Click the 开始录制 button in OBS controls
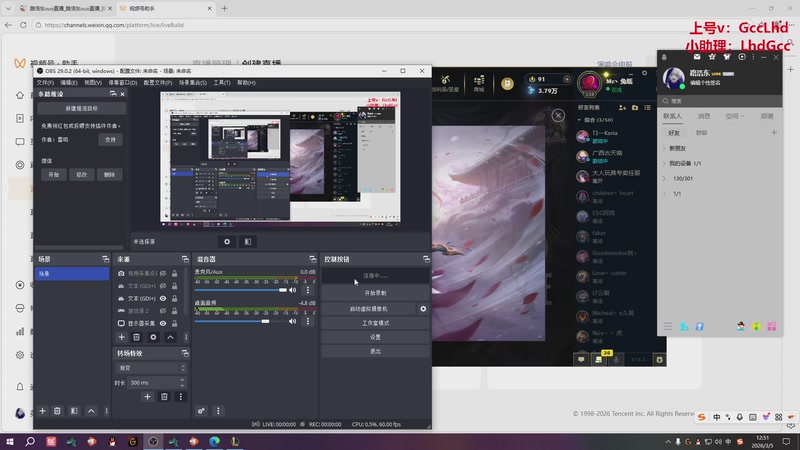 375,293
